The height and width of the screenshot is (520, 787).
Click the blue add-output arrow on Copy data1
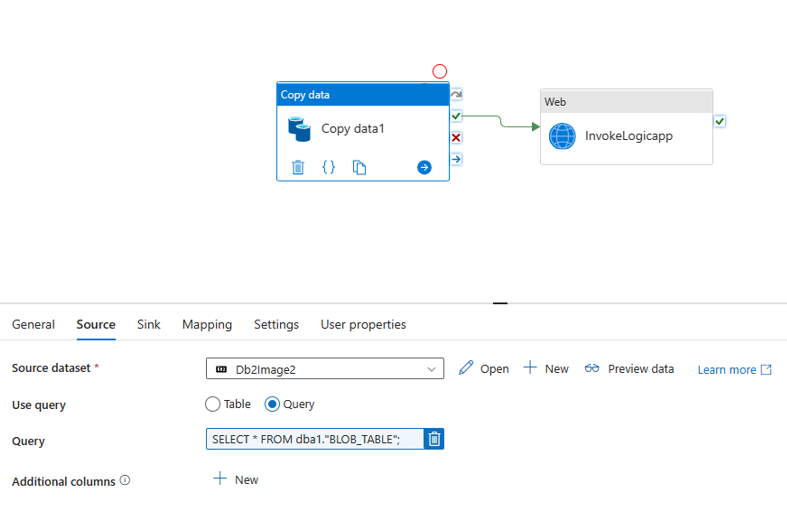point(424,167)
